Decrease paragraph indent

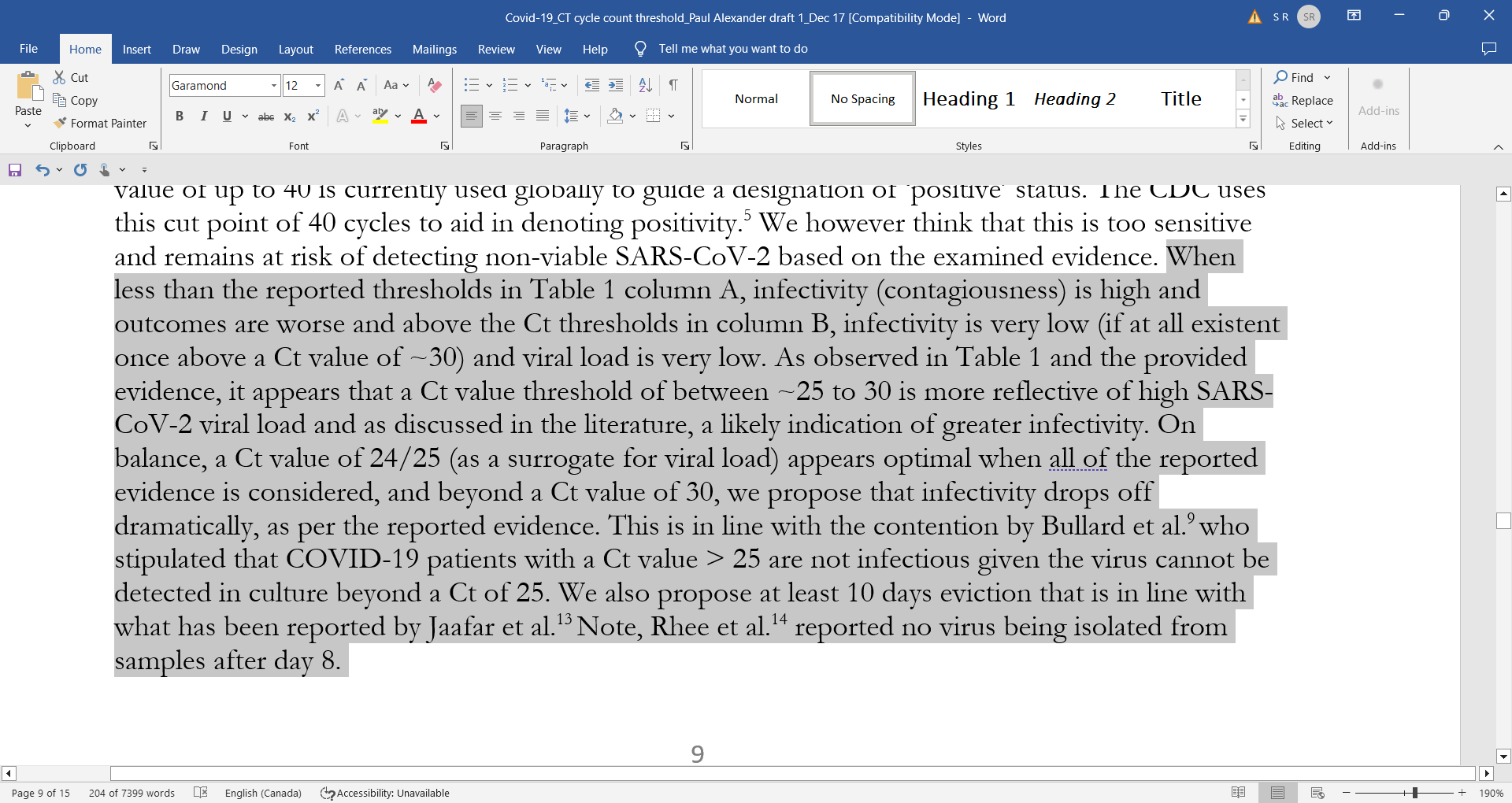point(592,85)
